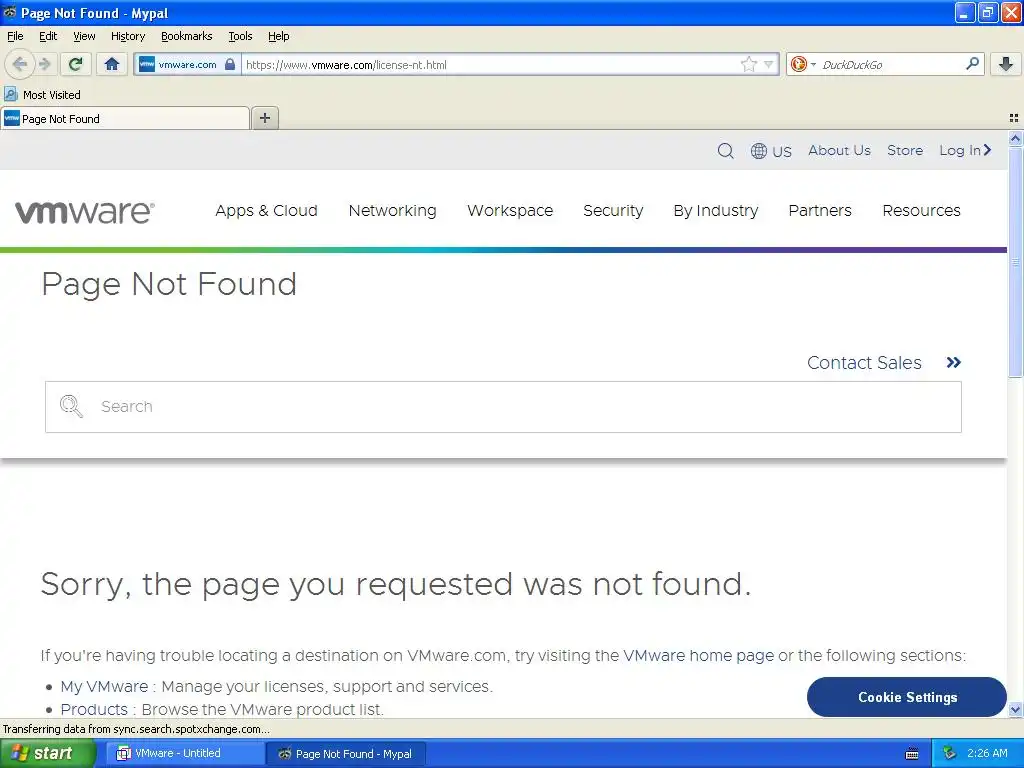The height and width of the screenshot is (768, 1024).
Task: Click the DuckDuckGo search field
Action: [889, 65]
